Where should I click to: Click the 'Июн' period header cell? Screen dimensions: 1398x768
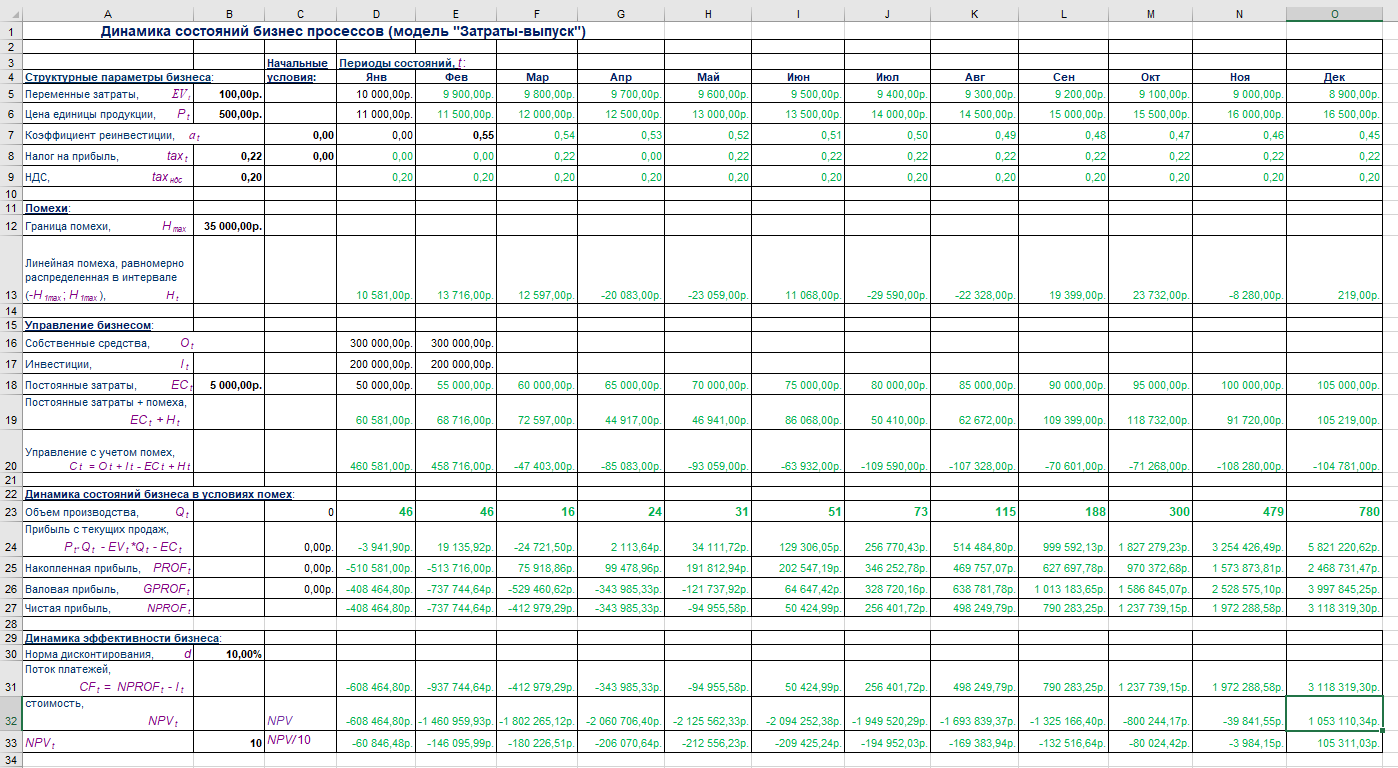798,77
